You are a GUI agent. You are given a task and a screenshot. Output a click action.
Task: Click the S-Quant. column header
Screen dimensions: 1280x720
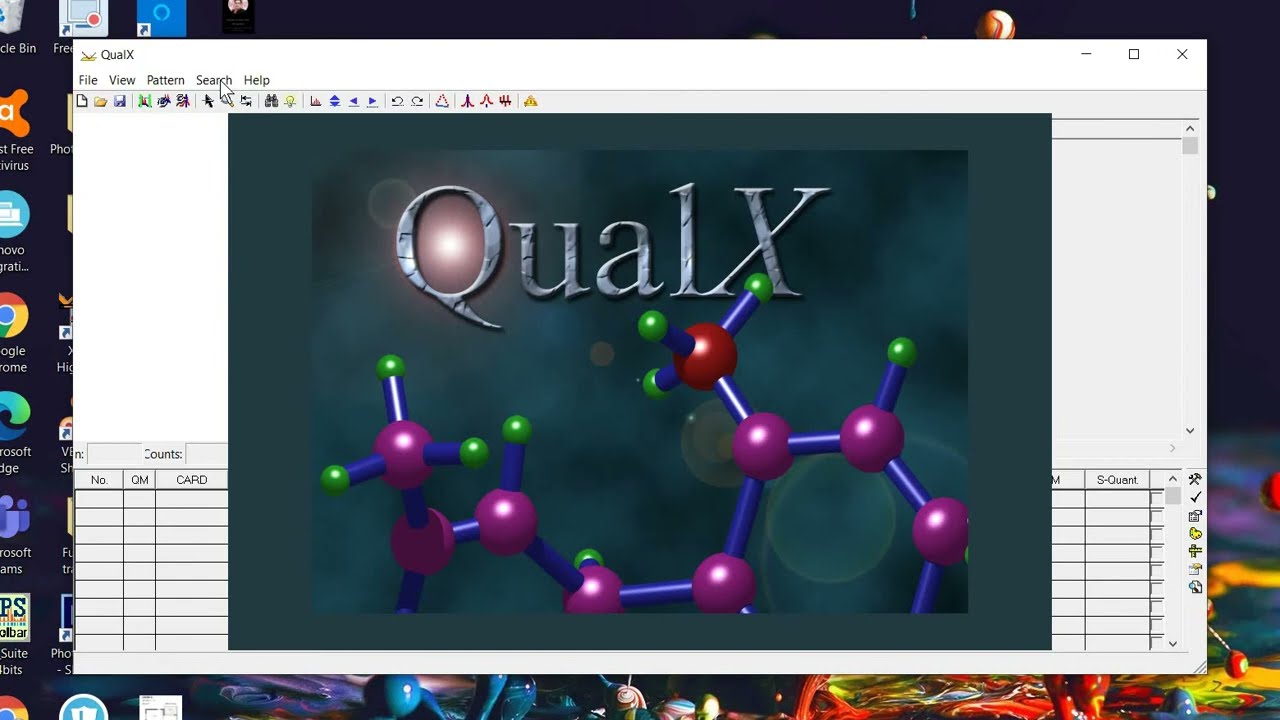point(1117,480)
